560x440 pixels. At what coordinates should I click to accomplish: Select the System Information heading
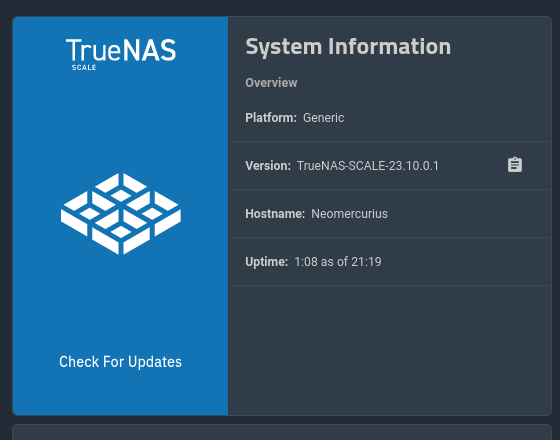pyautogui.click(x=348, y=47)
